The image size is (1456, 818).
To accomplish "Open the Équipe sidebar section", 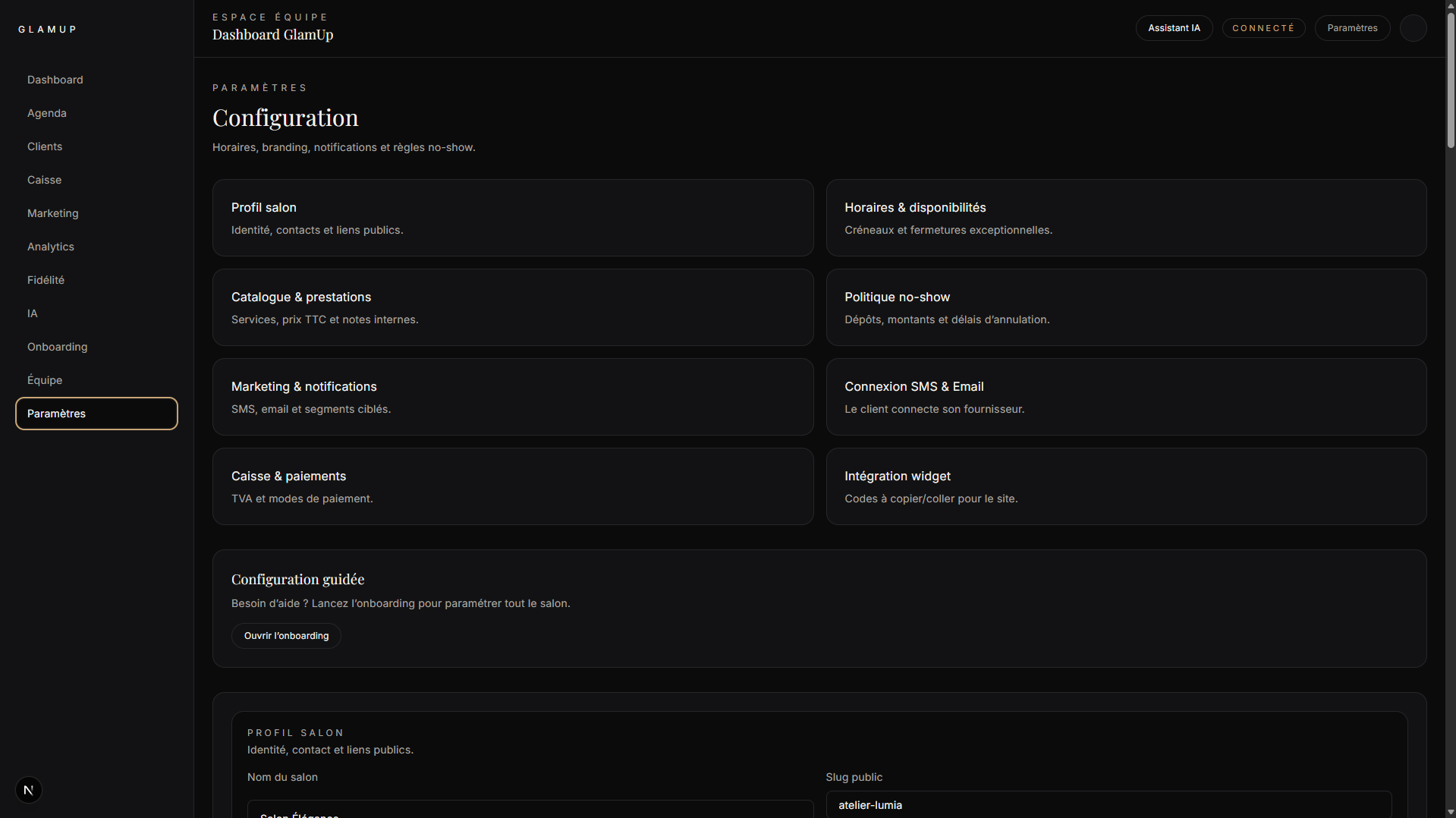I will [x=45, y=380].
